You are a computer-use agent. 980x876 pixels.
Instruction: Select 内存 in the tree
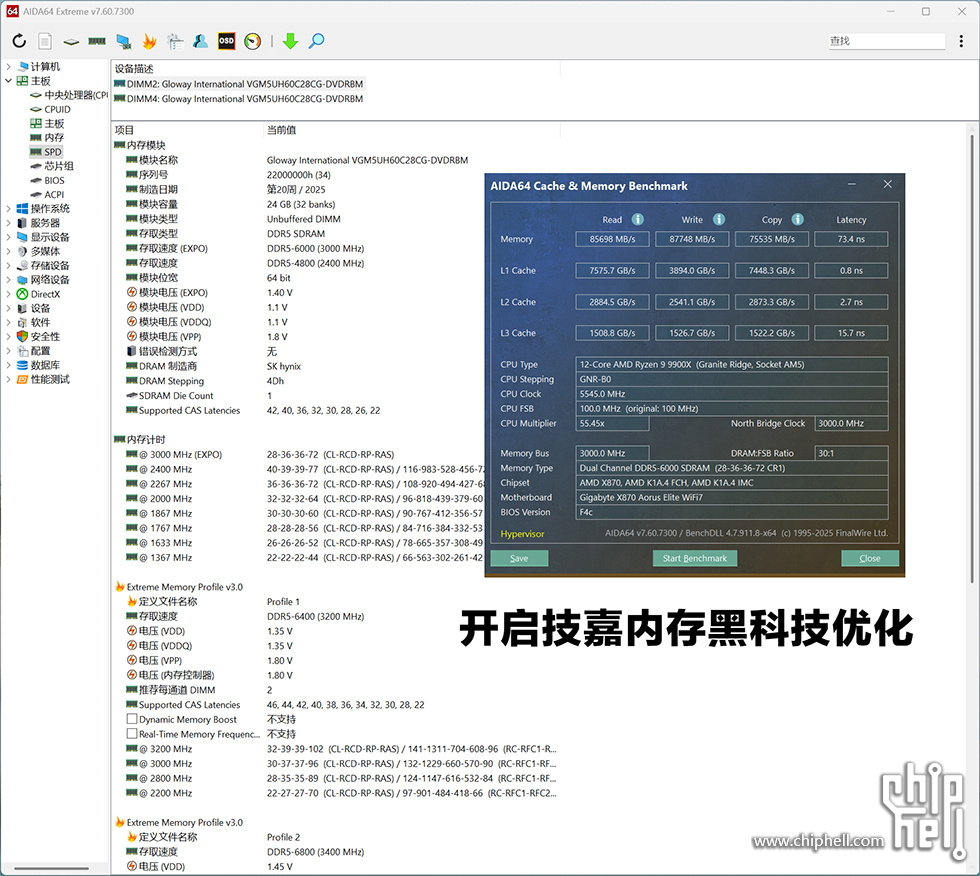[47, 137]
